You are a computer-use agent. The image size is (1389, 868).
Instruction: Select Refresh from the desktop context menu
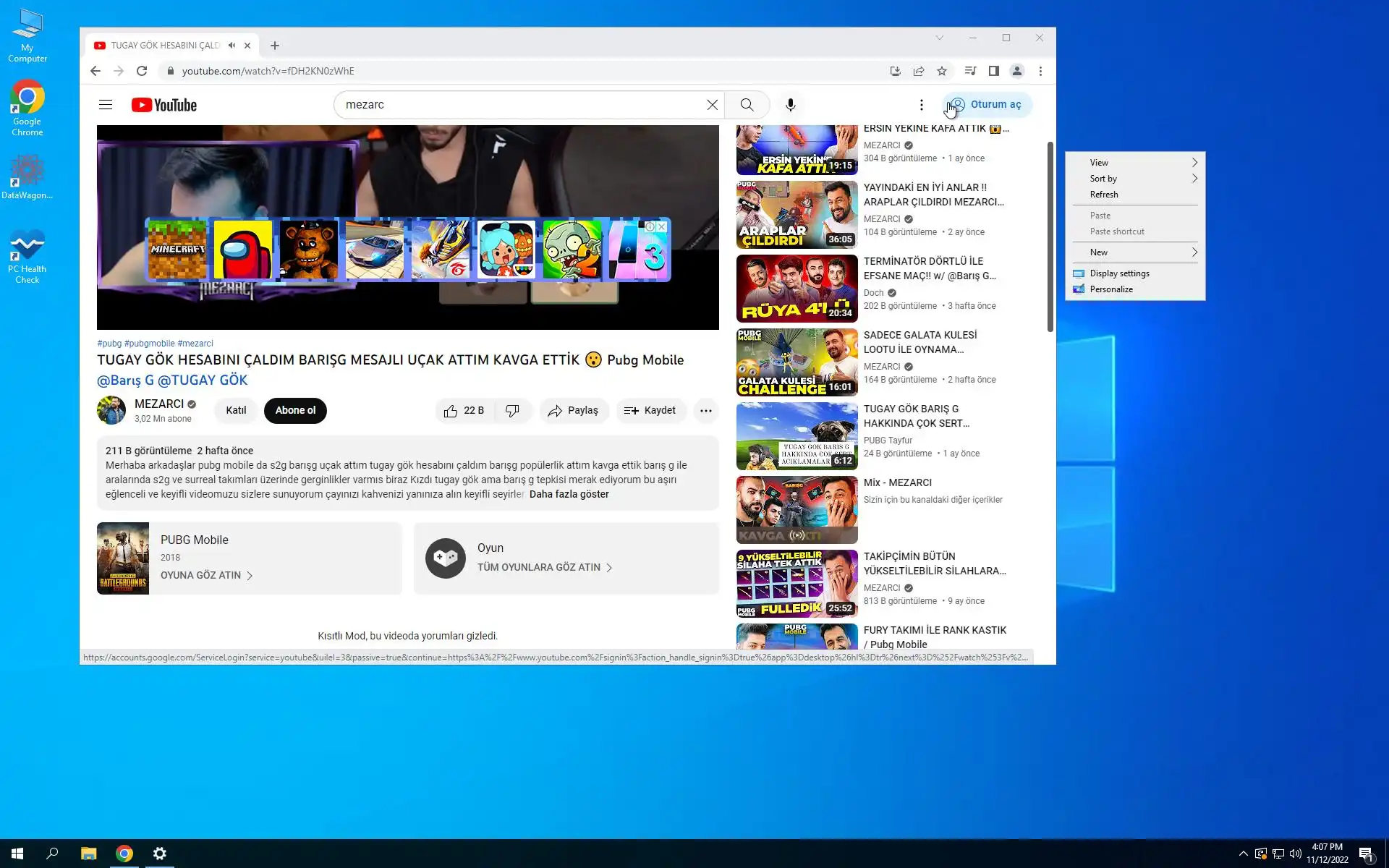click(x=1103, y=195)
